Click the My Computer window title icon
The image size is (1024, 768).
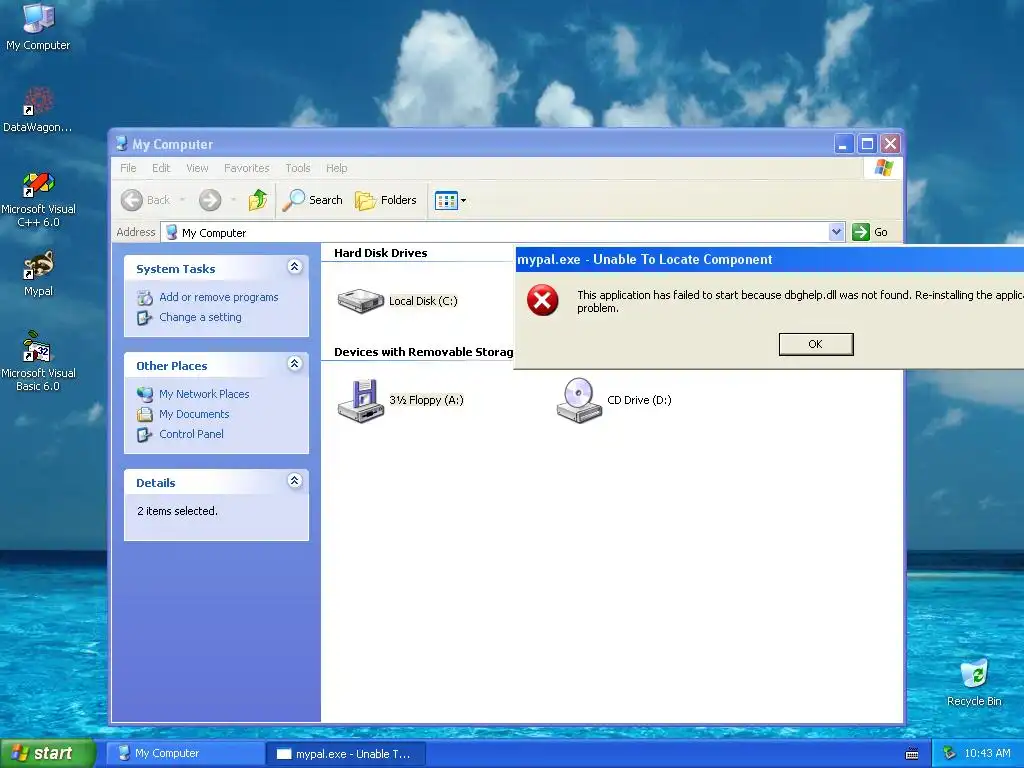click(121, 144)
